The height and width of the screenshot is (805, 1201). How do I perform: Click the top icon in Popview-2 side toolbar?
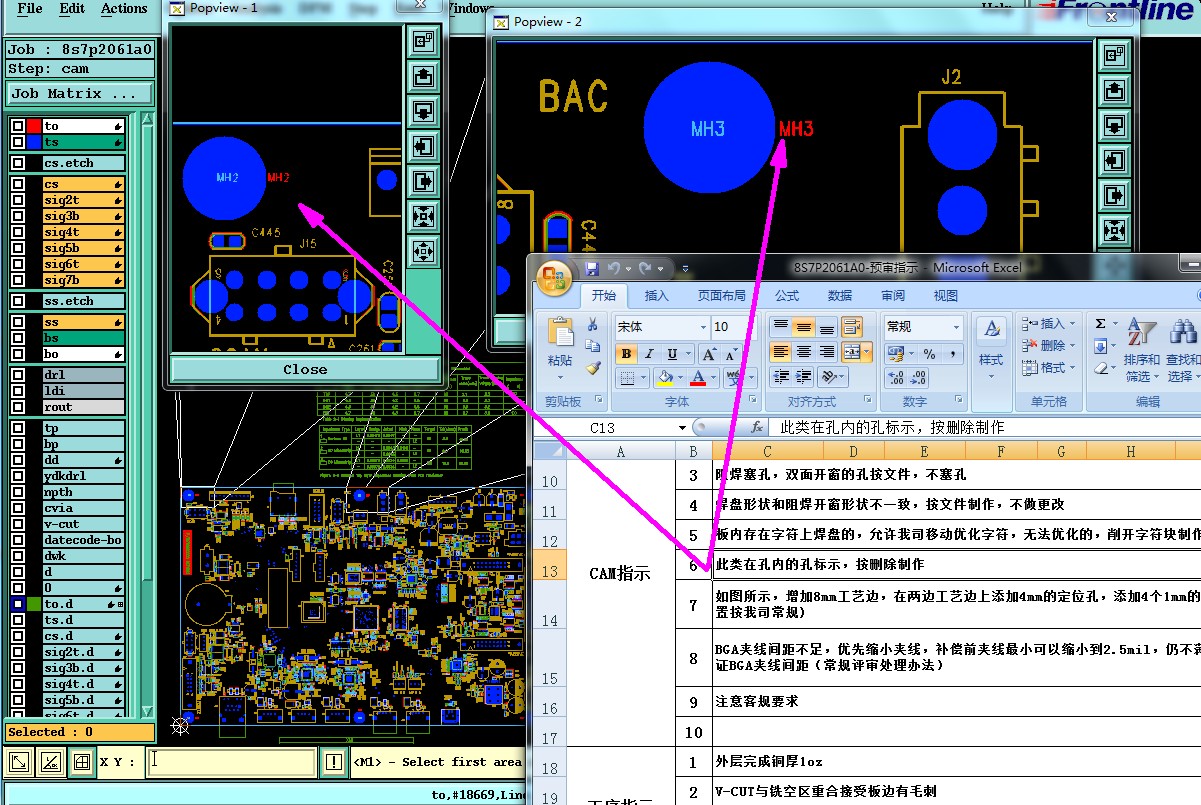(1113, 56)
